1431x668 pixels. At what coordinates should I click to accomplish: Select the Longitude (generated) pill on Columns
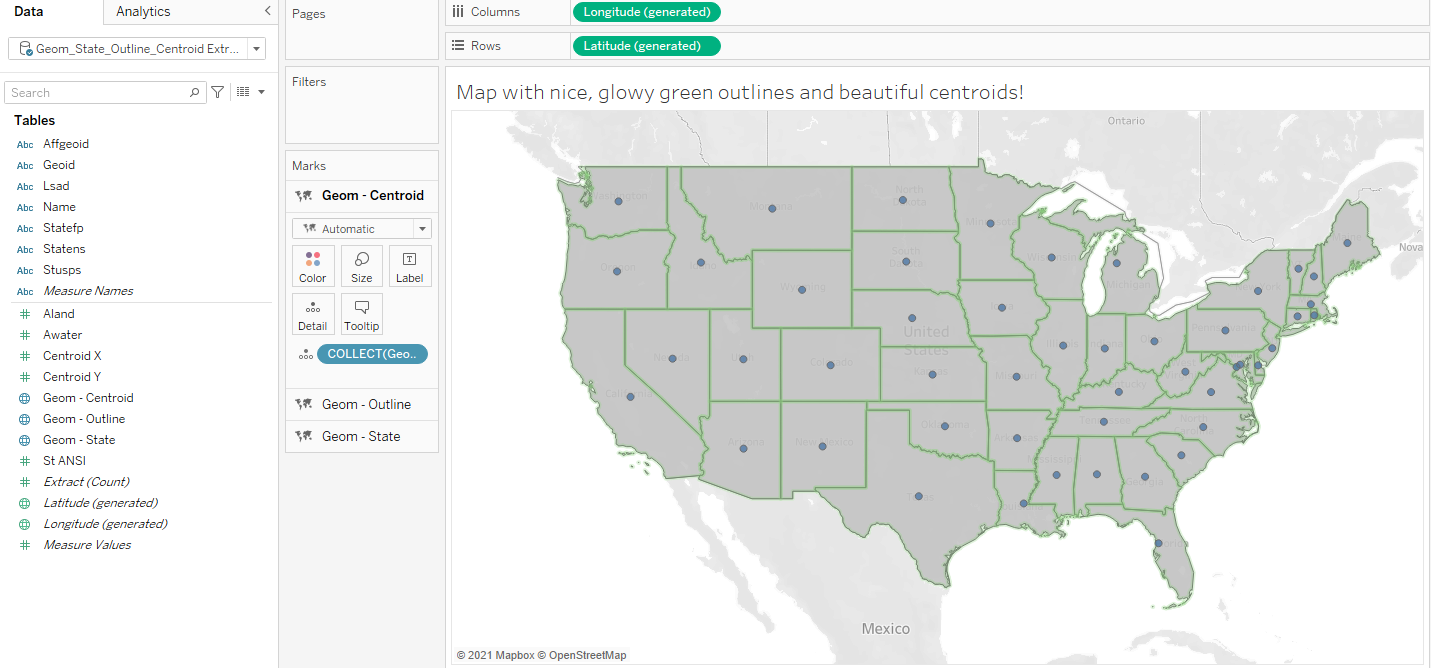pyautogui.click(x=646, y=12)
